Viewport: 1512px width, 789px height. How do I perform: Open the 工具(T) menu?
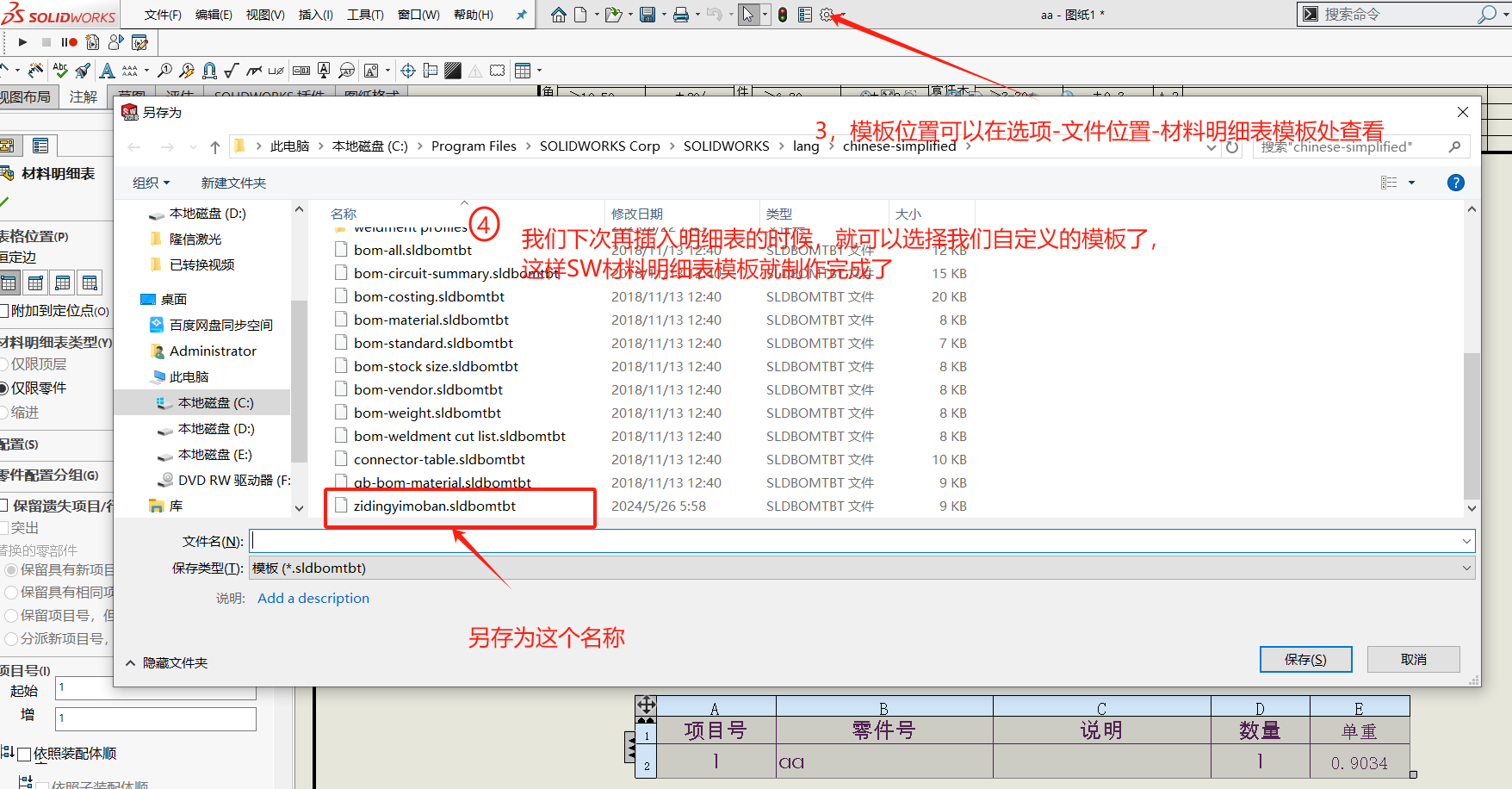click(365, 15)
